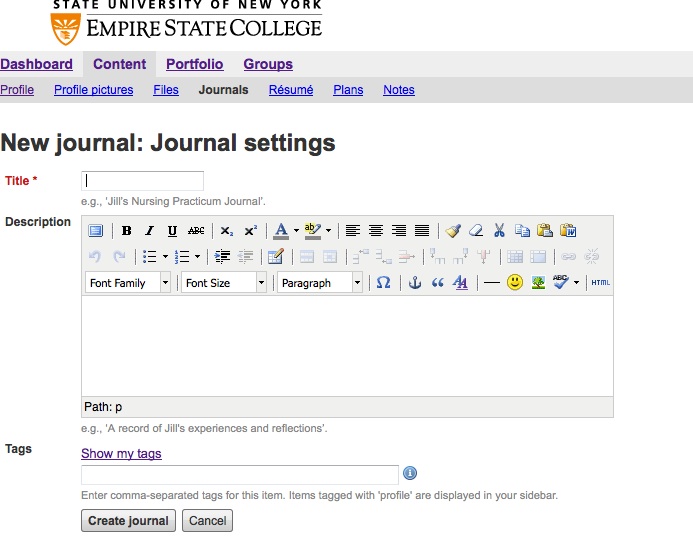Open the Notes subpage

click(399, 90)
